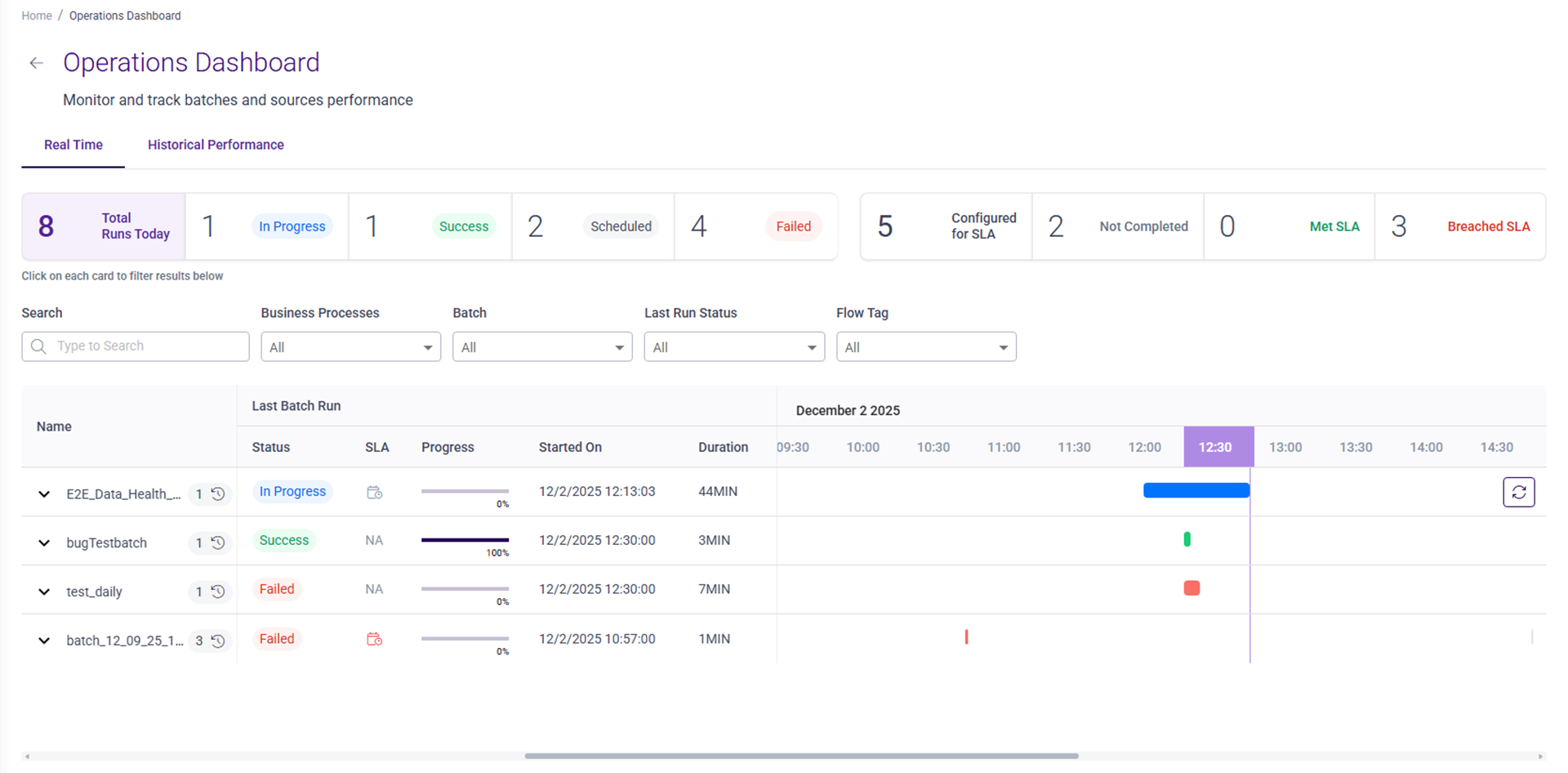The width and height of the screenshot is (1568, 773).
Task: Switch to Historical Performance tab
Action: [x=216, y=145]
